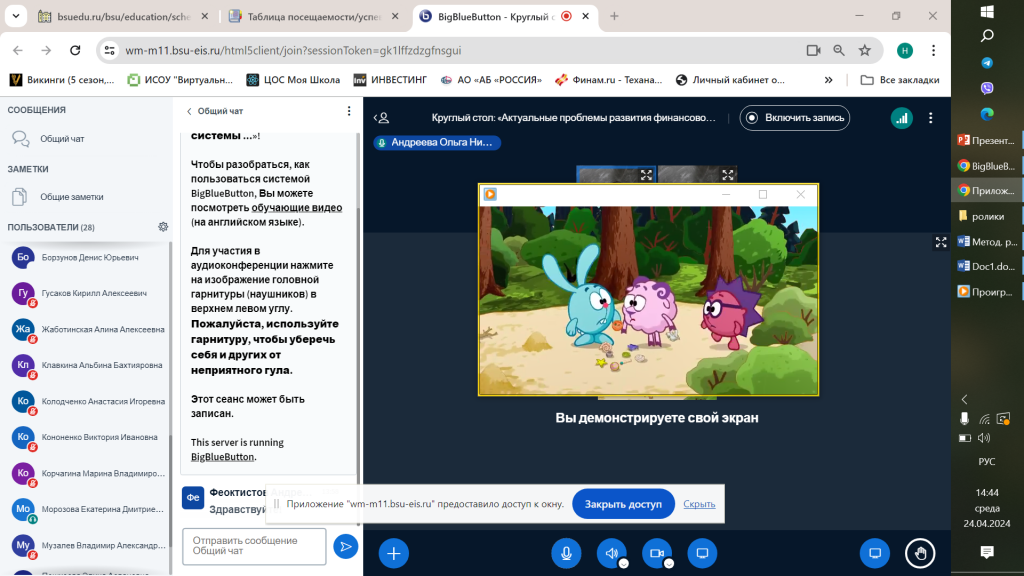Screen dimensions: 1024x576
Task: Switch to Таблица посещаемости tab
Action: (313, 16)
